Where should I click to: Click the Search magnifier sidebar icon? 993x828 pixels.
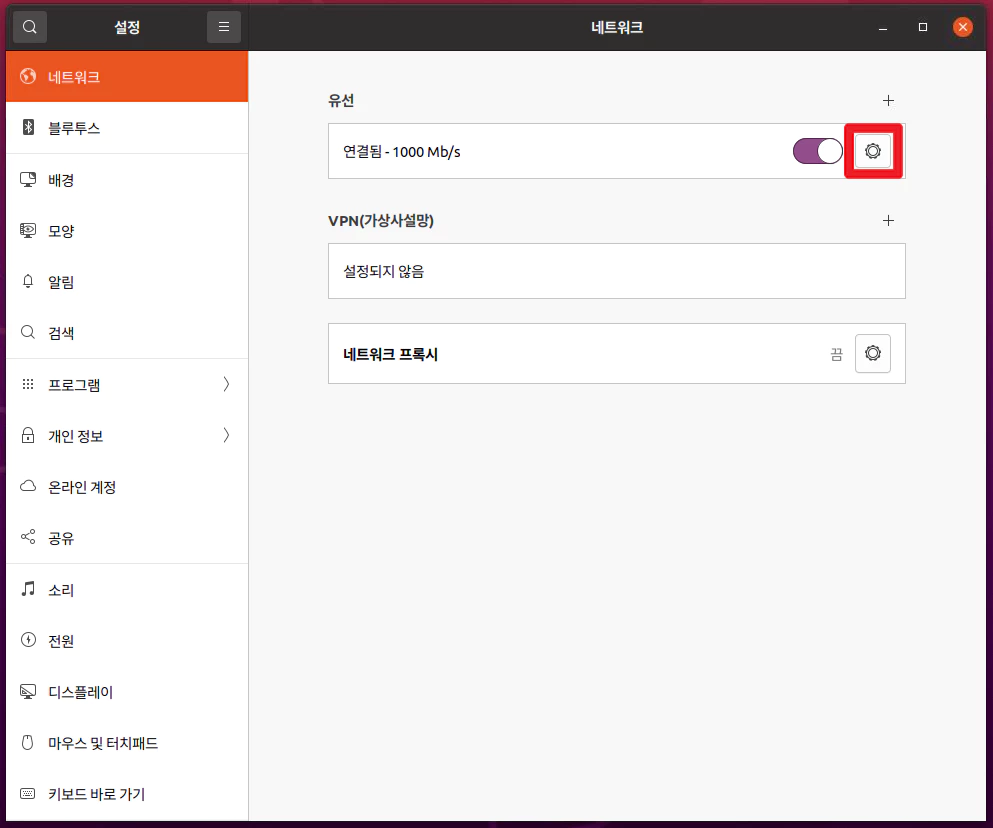click(28, 332)
